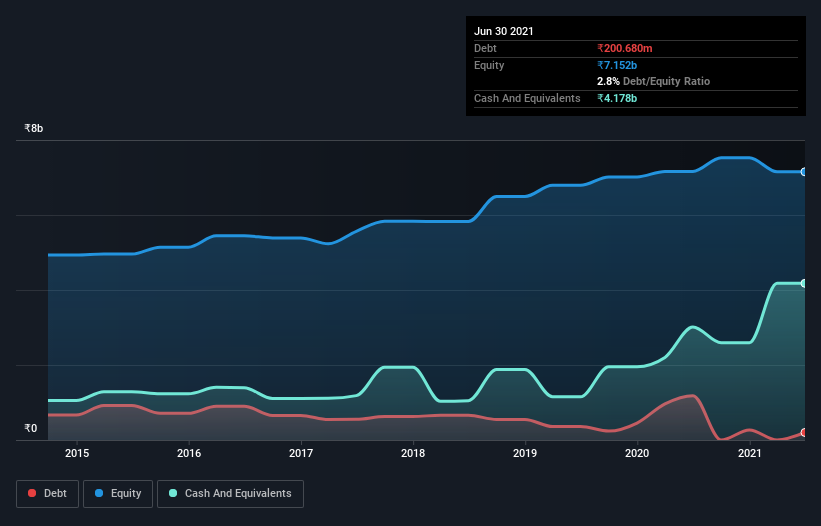The width and height of the screenshot is (821, 526).
Task: Click the Debt endpoint marker on chart
Action: click(804, 433)
